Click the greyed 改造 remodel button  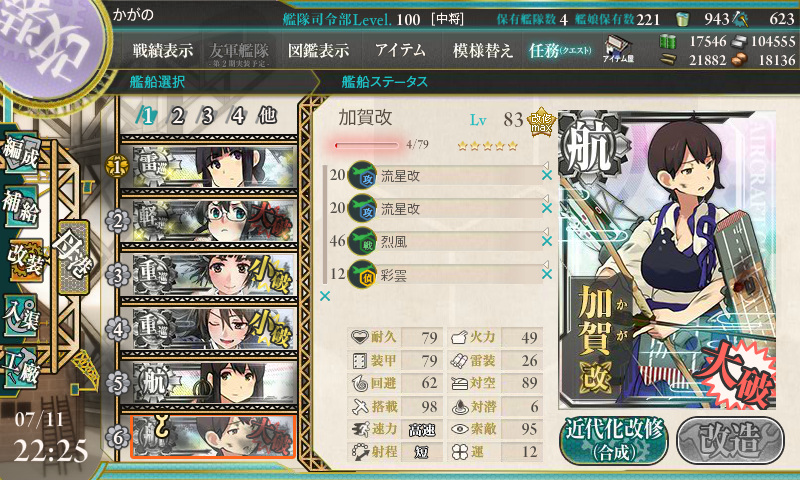pyautogui.click(x=730, y=440)
